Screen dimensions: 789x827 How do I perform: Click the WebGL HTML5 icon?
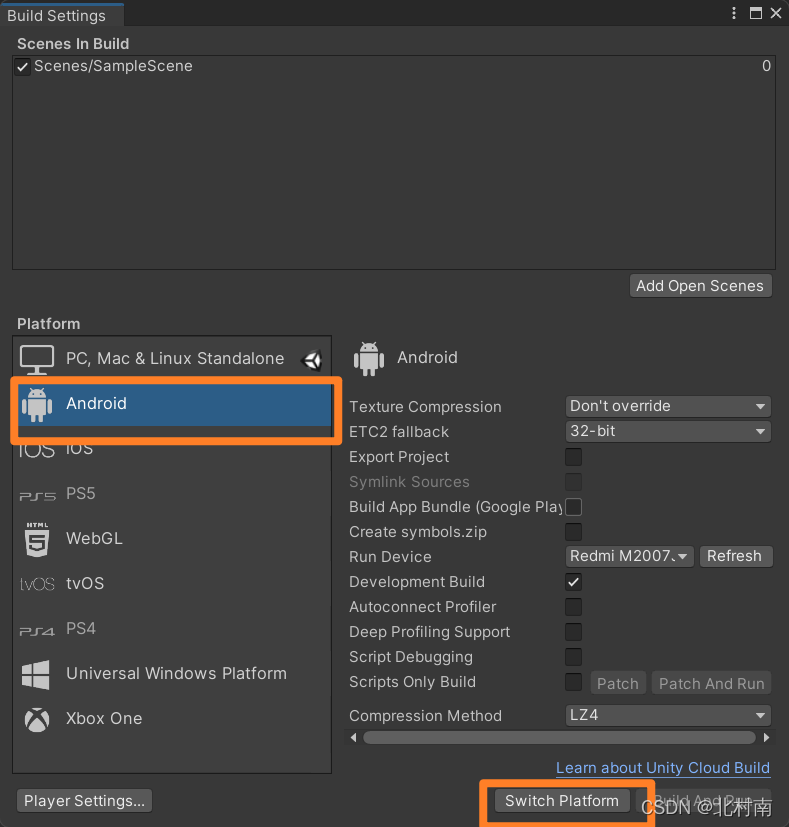coord(37,539)
